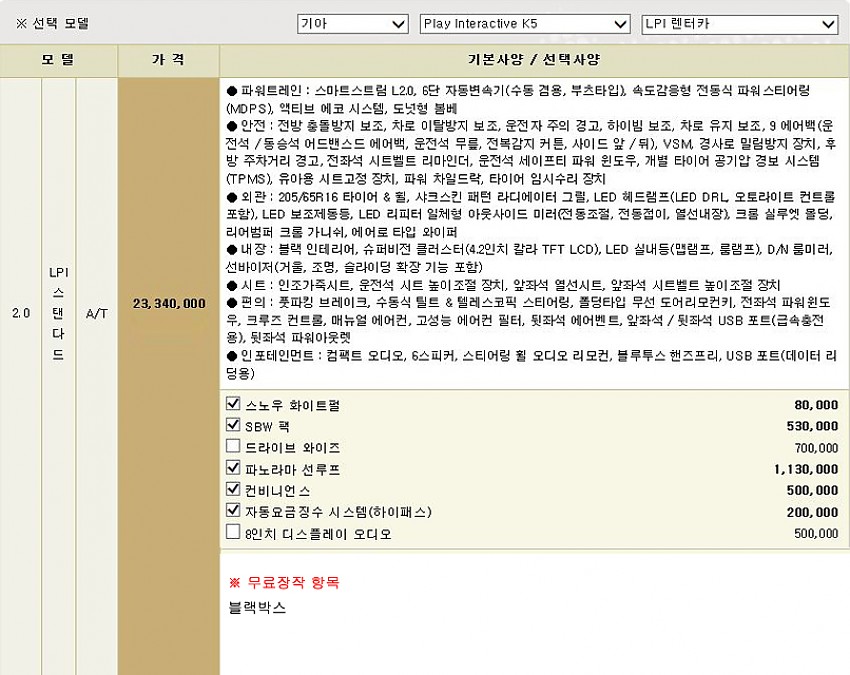Open the 기아 manufacturer dropdown
The image size is (850, 675).
(352, 23)
